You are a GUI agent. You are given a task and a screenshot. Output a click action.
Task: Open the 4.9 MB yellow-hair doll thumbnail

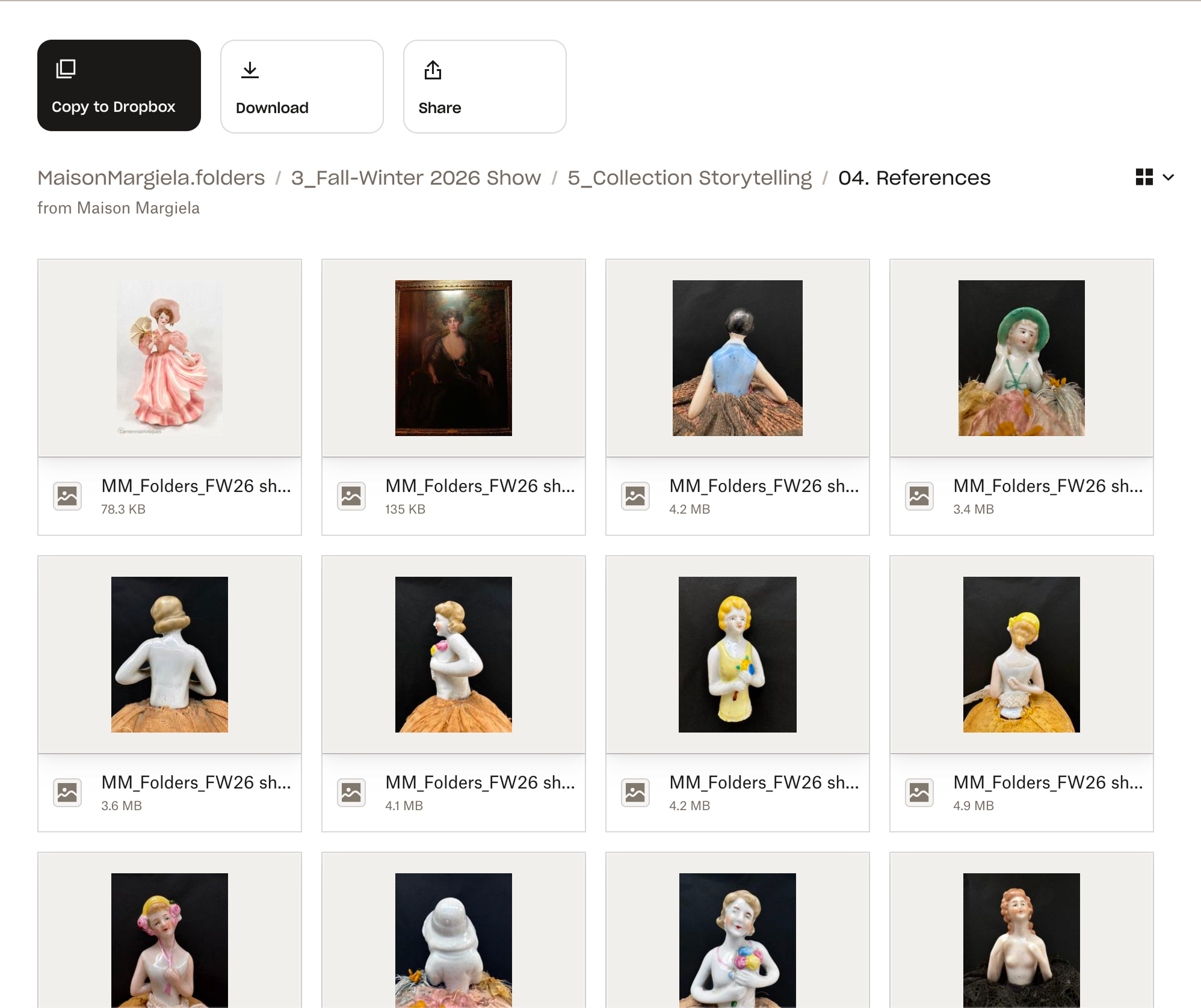(1022, 654)
